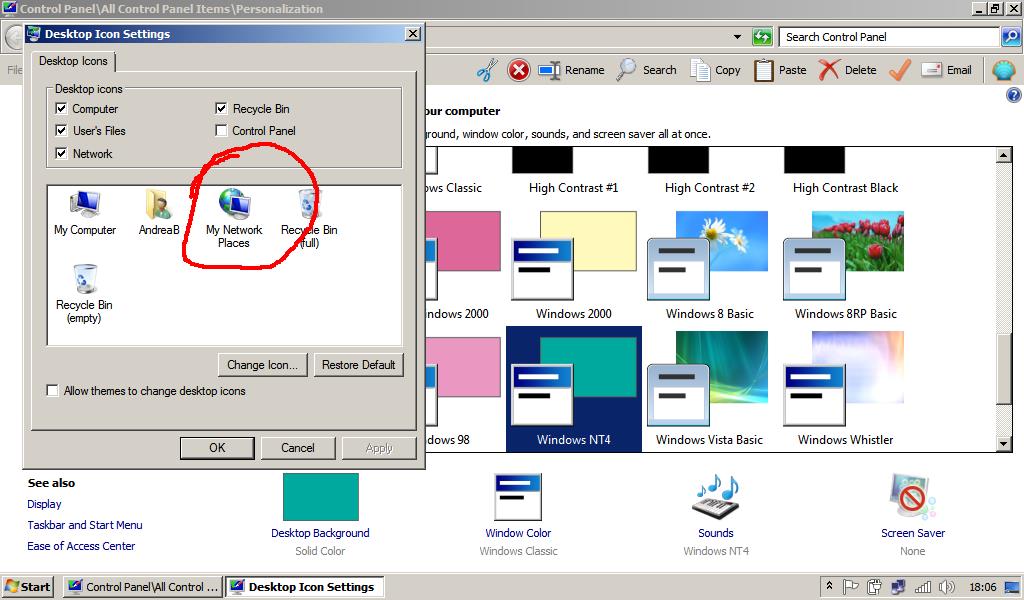Click the Paste clipboard toolbar button
Screen dimensions: 1024x600
tap(780, 70)
